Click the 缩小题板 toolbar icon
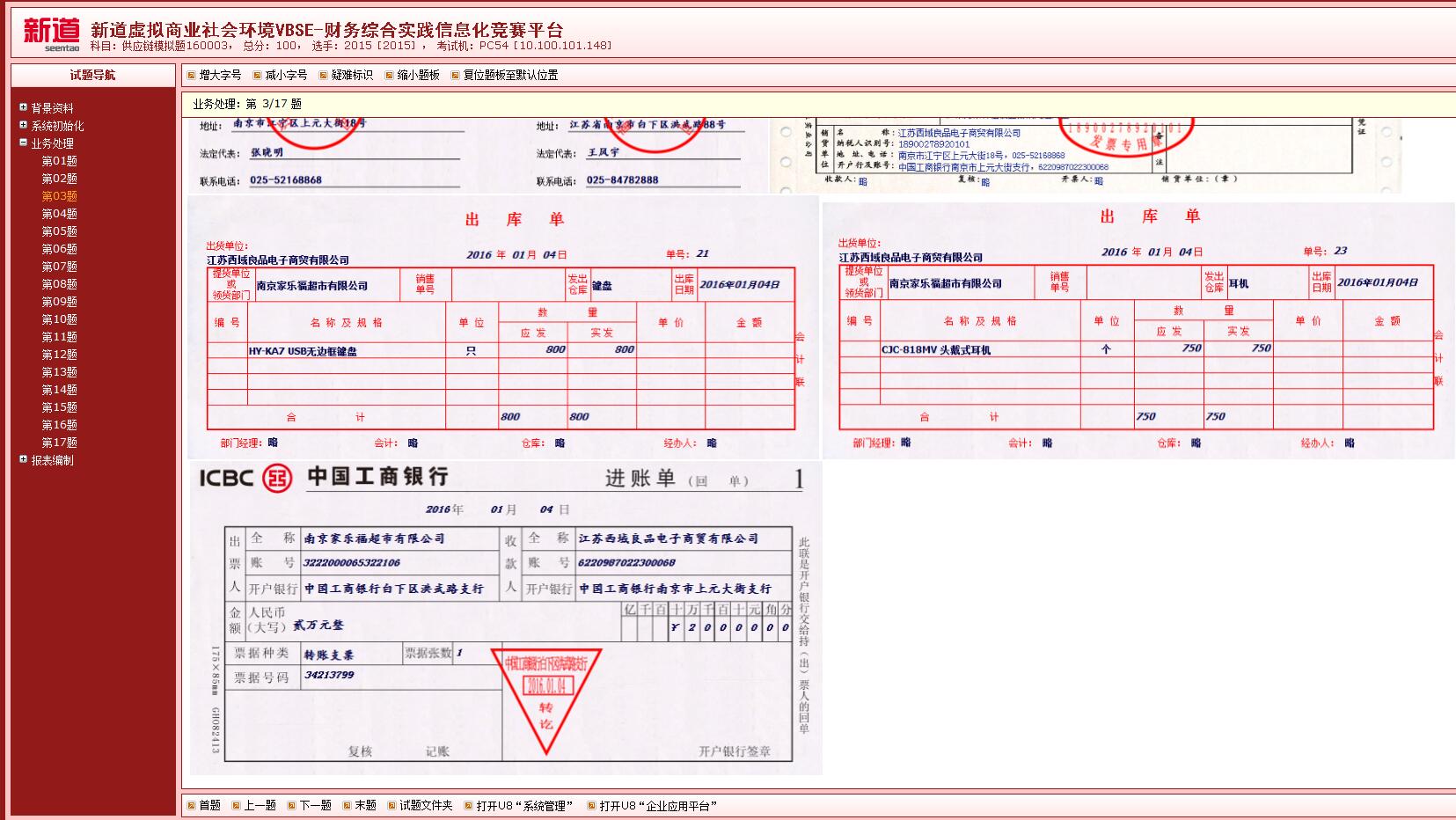1456x820 pixels. pos(389,76)
